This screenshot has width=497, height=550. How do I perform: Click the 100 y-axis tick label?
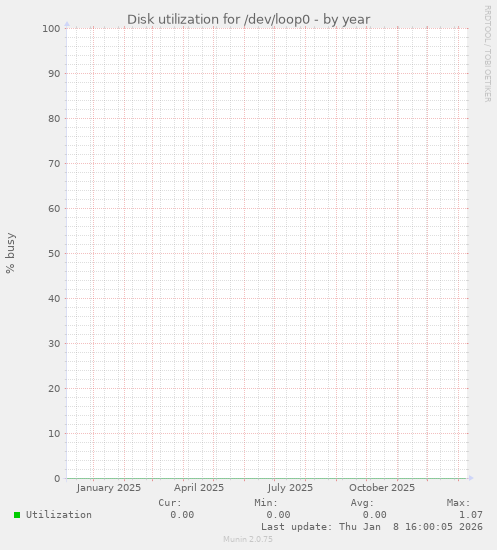point(51,29)
